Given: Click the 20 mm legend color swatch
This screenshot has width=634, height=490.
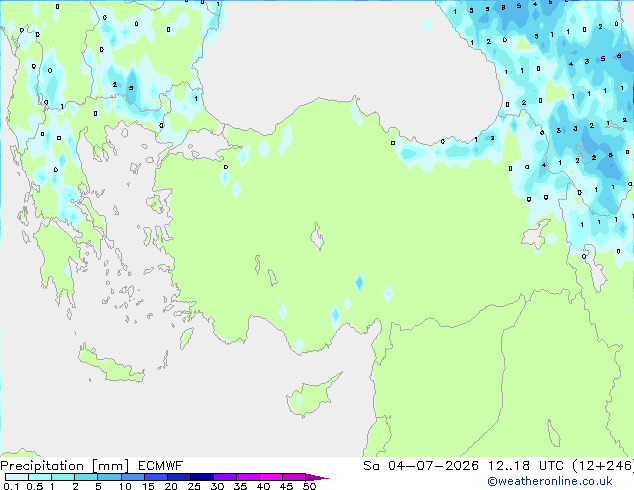Looking at the screenshot, I should pyautogui.click(x=178, y=477).
